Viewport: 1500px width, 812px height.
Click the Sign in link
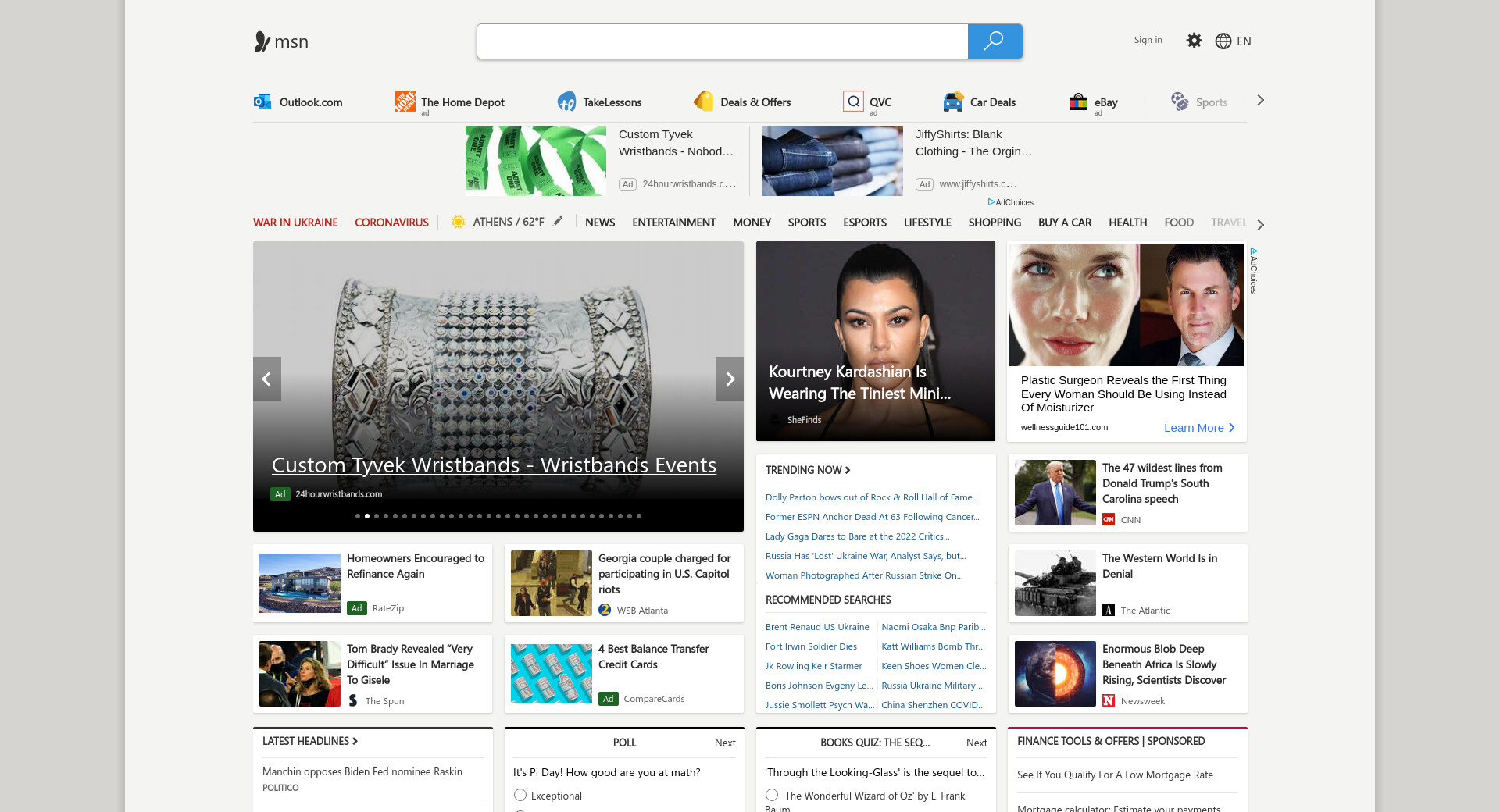point(1148,40)
